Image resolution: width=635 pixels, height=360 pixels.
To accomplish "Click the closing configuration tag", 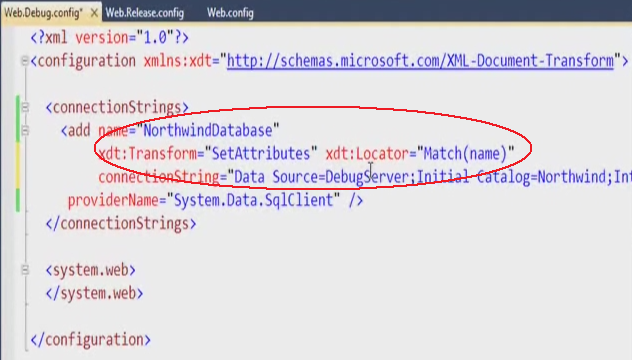I will 91,340.
